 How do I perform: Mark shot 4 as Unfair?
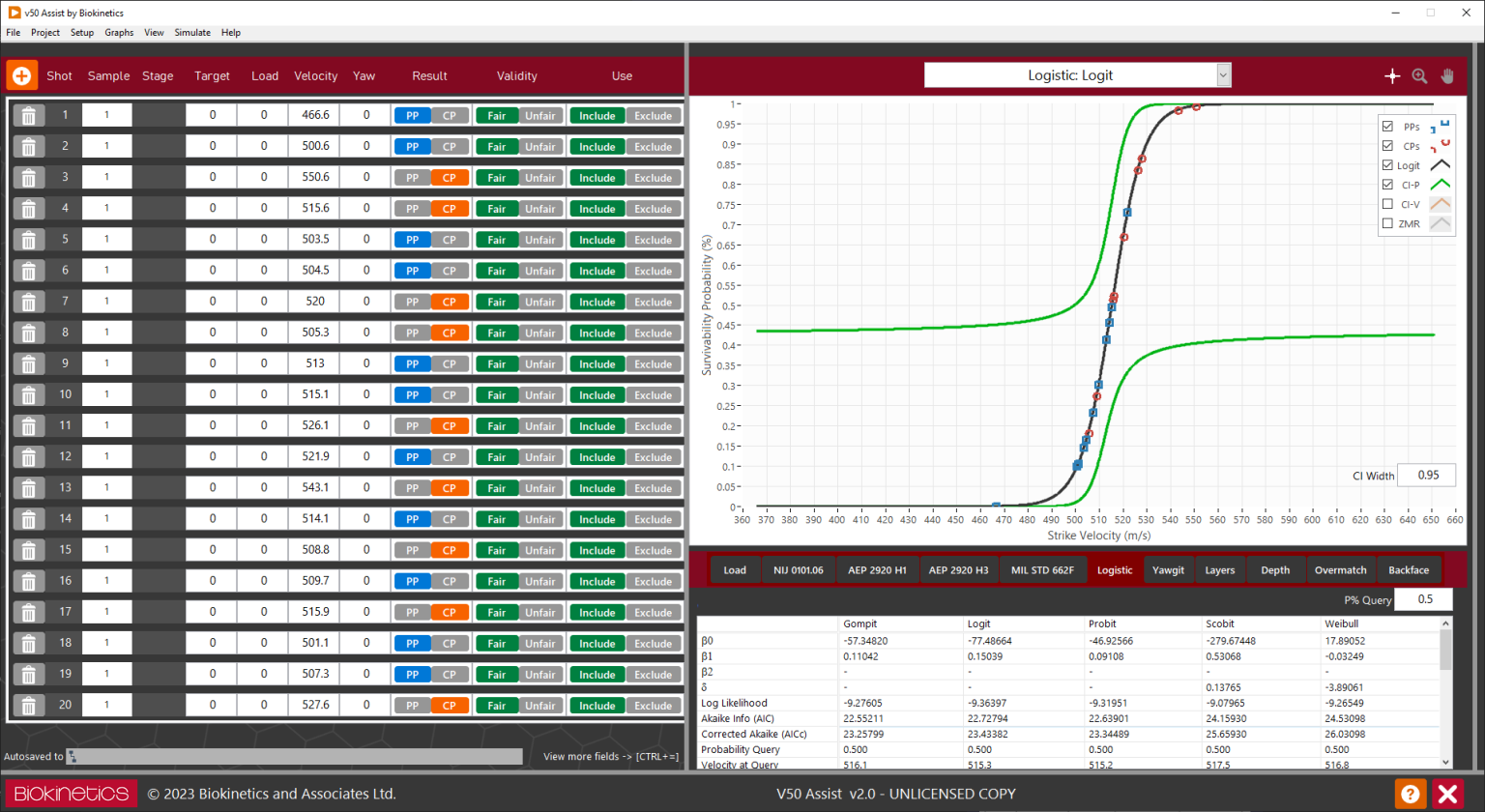point(540,208)
